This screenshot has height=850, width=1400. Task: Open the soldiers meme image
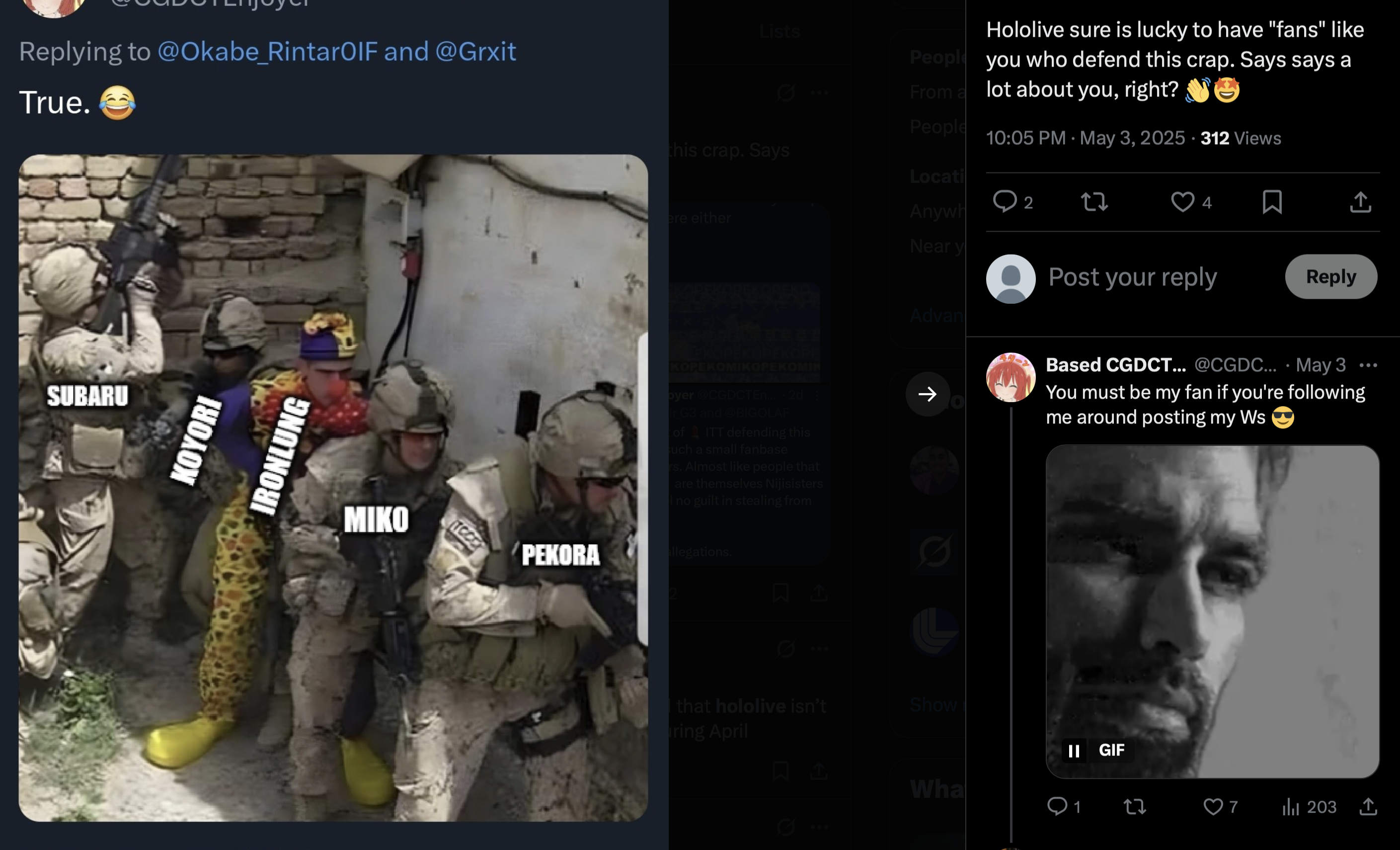[333, 488]
